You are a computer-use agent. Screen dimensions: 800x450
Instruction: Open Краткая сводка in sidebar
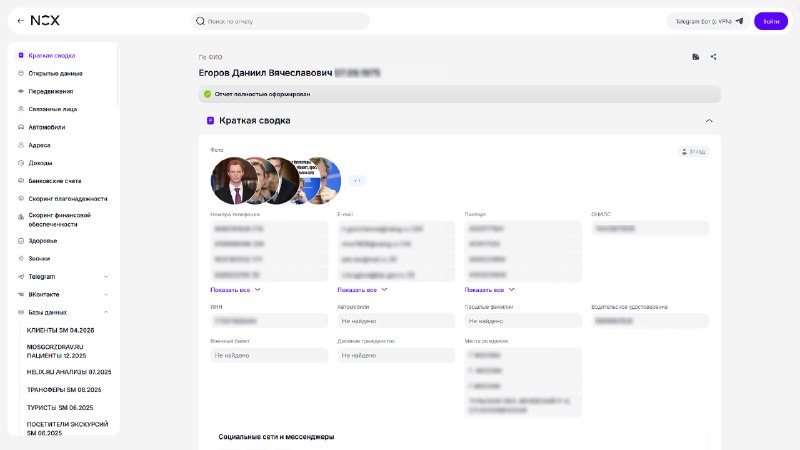point(52,55)
